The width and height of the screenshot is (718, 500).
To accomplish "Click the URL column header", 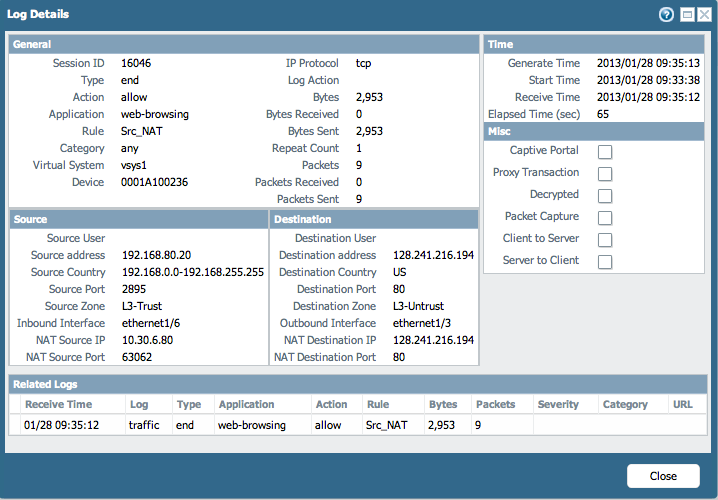I will tap(683, 405).
